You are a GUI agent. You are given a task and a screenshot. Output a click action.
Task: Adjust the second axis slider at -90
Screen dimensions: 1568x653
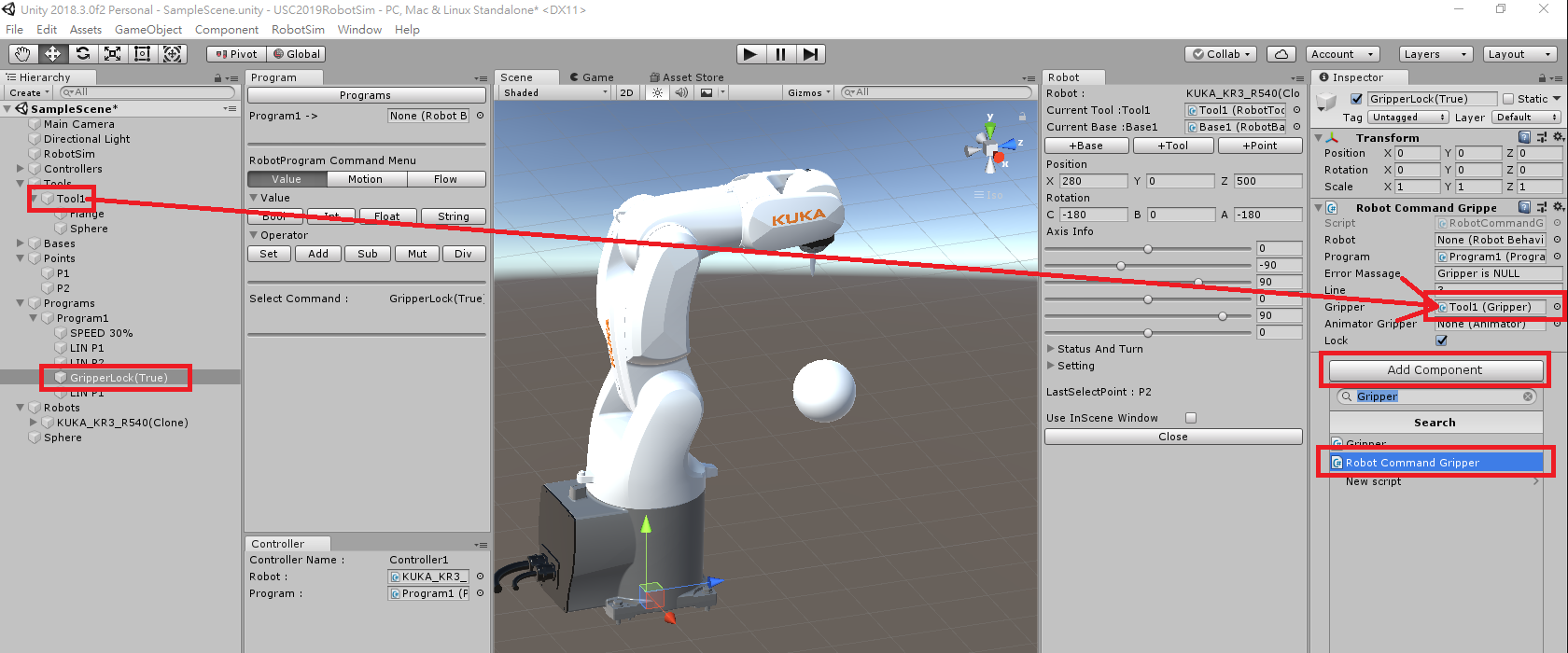click(1121, 266)
